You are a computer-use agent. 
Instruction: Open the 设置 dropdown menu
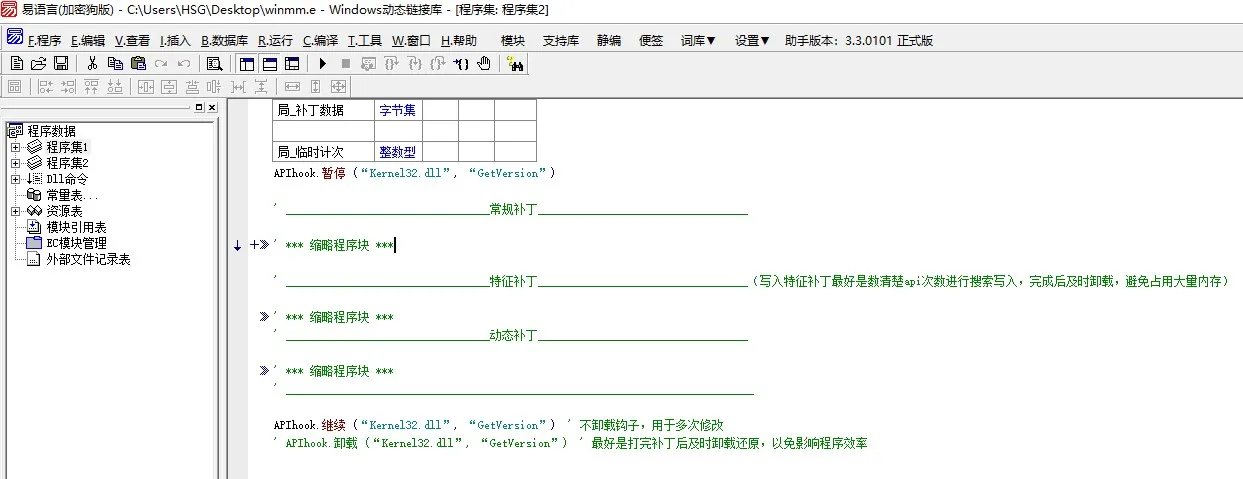pos(752,41)
